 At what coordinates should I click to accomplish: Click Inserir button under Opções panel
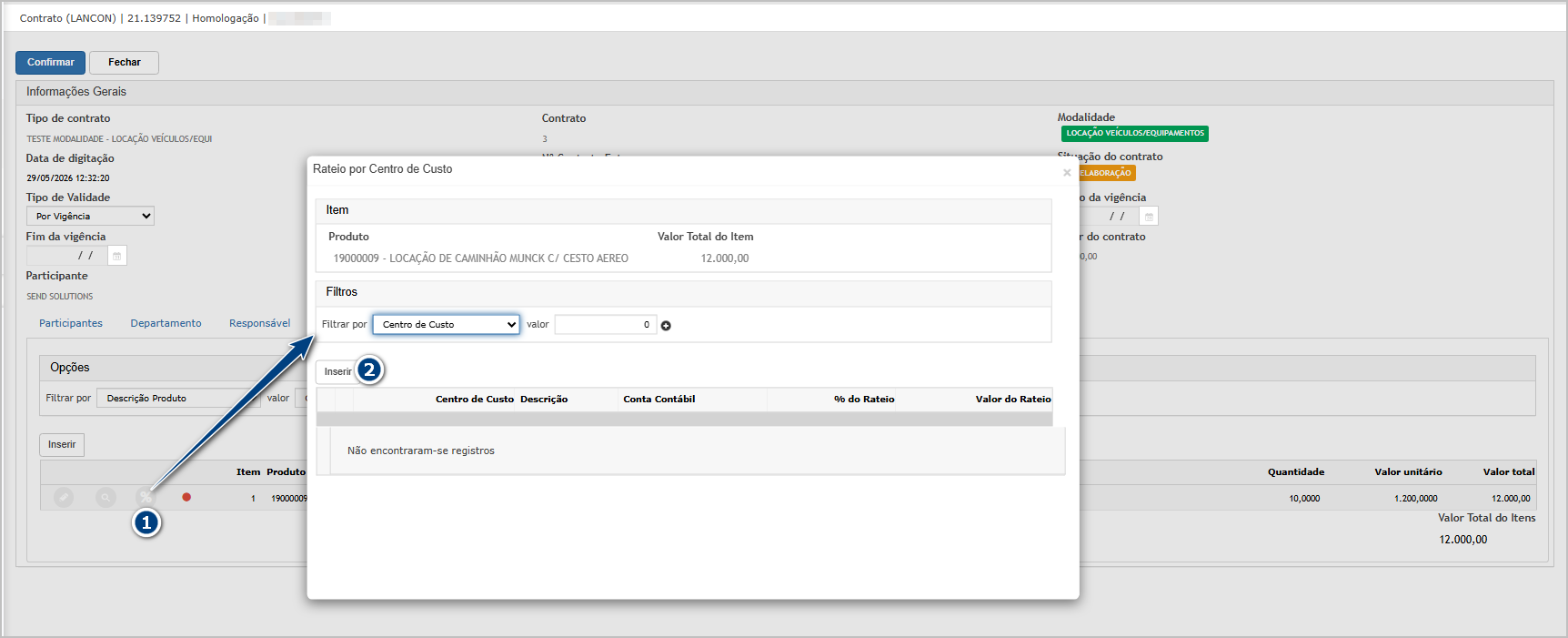click(x=62, y=444)
